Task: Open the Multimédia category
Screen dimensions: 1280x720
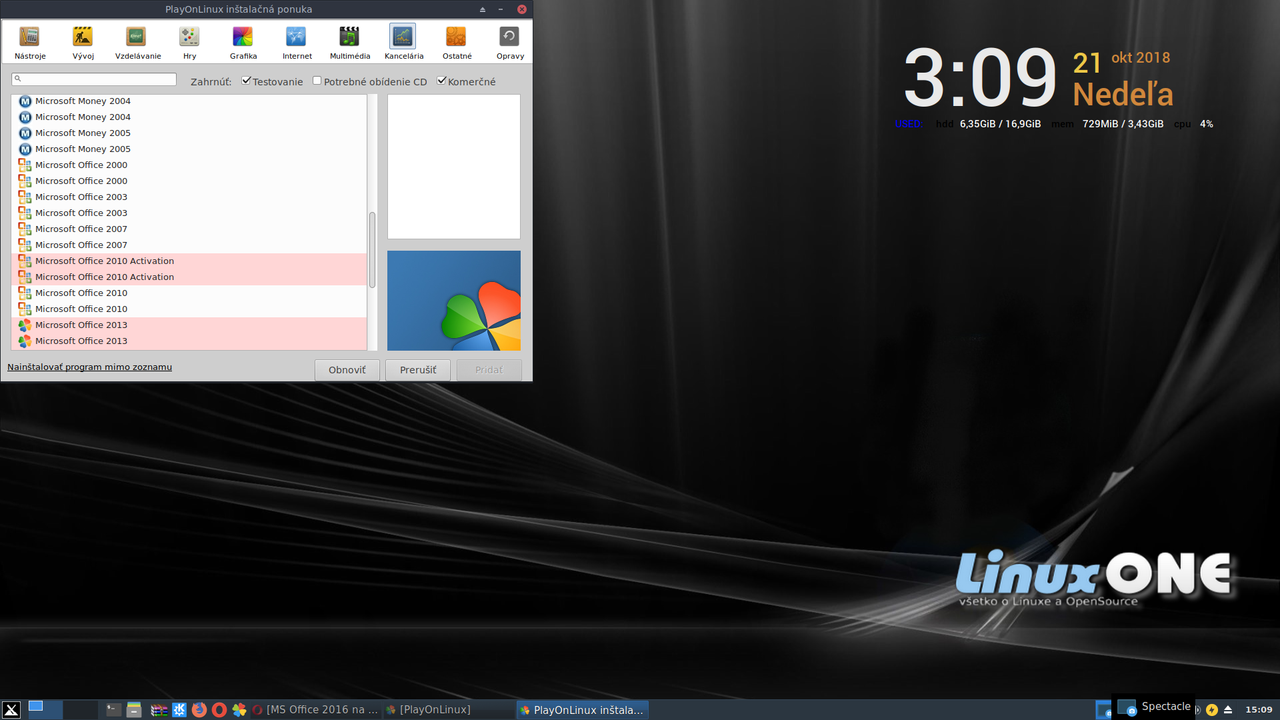Action: (349, 43)
